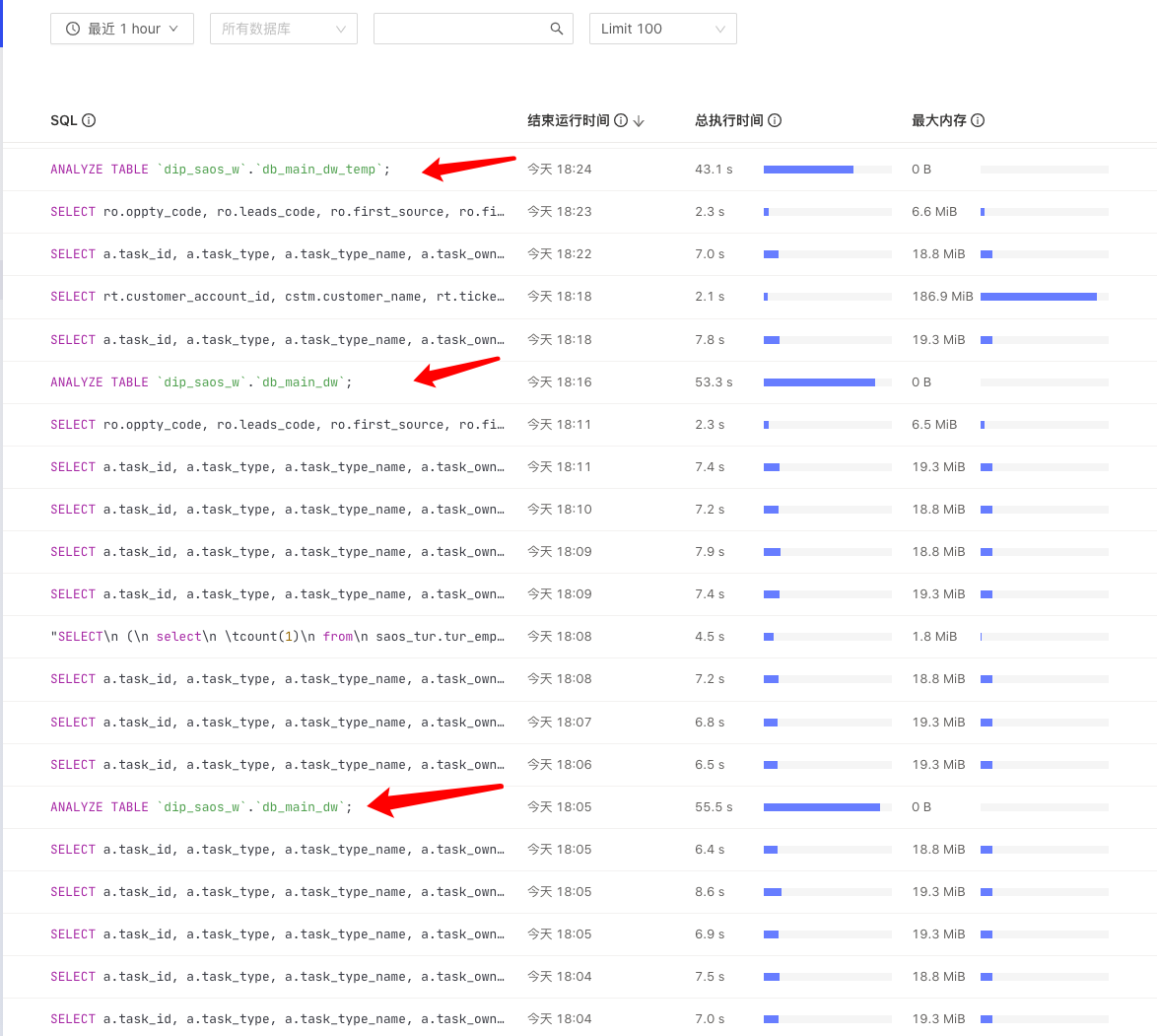Click info icon beside 结束运行时间 header

[x=621, y=120]
